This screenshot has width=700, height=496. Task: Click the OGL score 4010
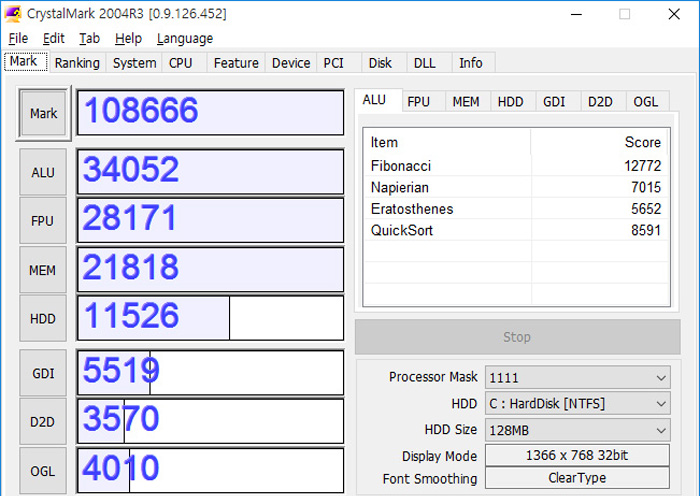coord(210,471)
